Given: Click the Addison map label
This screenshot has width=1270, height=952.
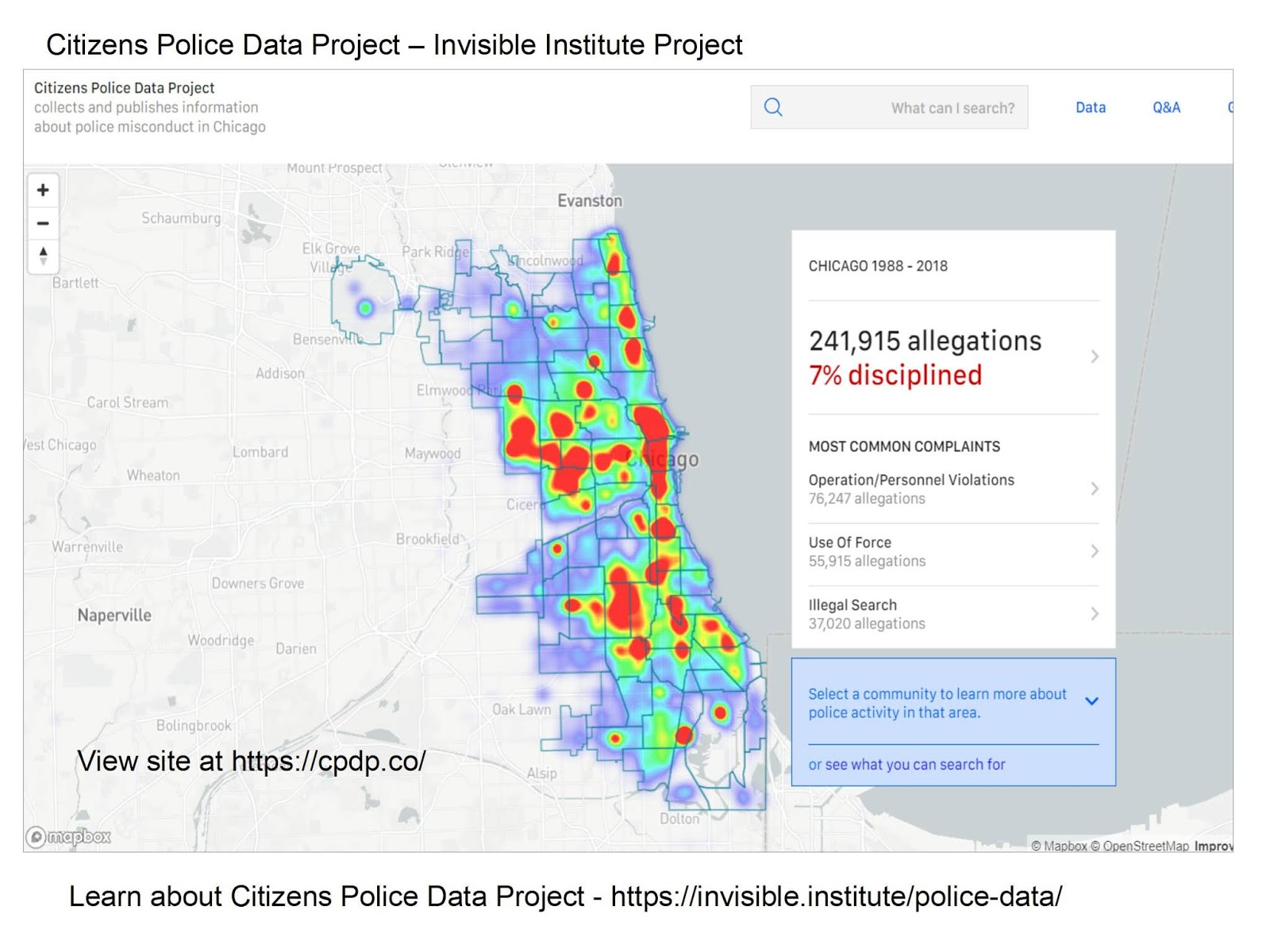Looking at the screenshot, I should pyautogui.click(x=279, y=374).
